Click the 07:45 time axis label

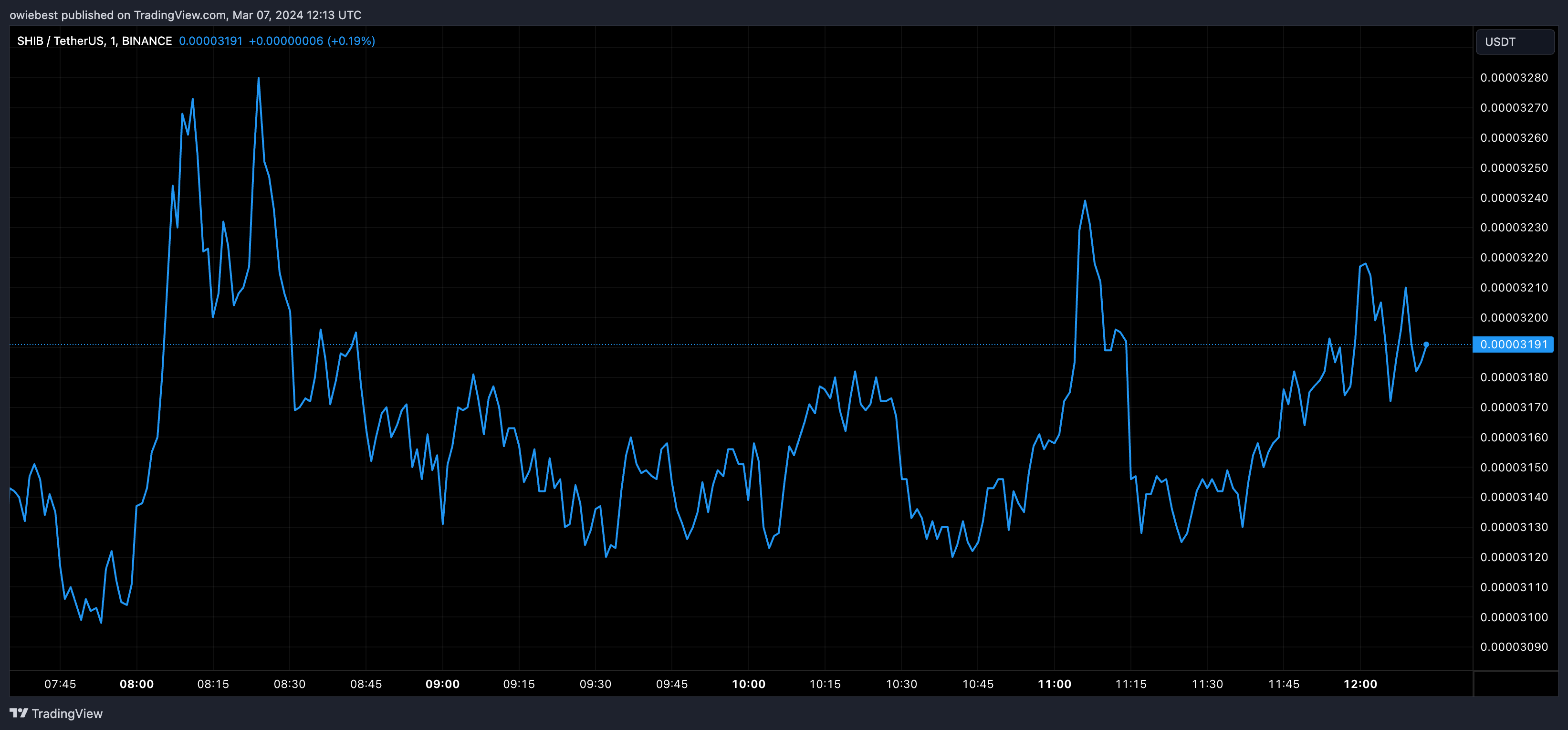(x=60, y=684)
